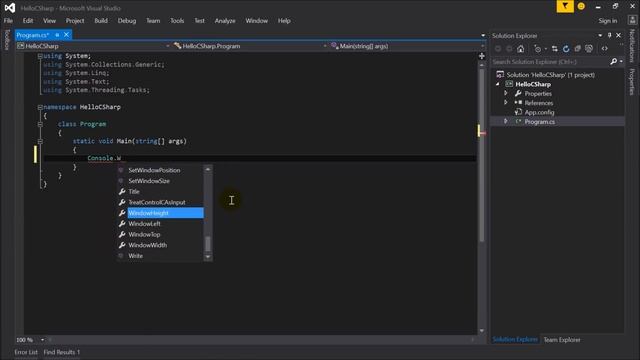Open the Main(string[] args) member dropdown

pos(482,46)
